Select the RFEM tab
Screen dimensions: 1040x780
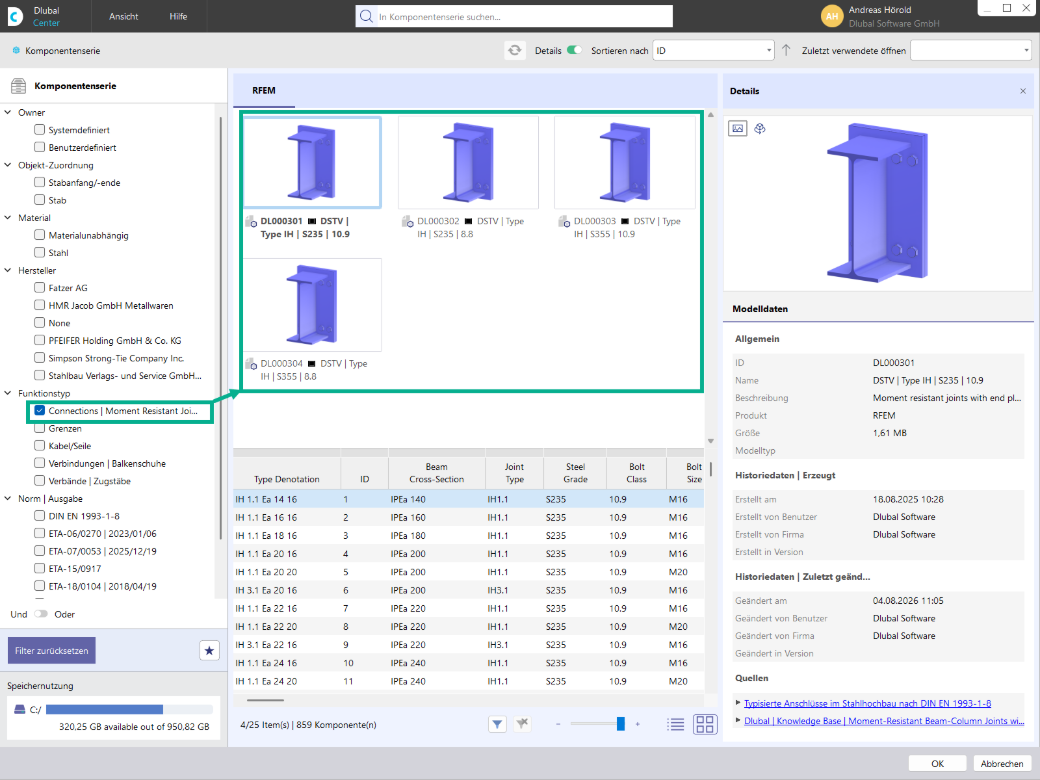tap(264, 91)
